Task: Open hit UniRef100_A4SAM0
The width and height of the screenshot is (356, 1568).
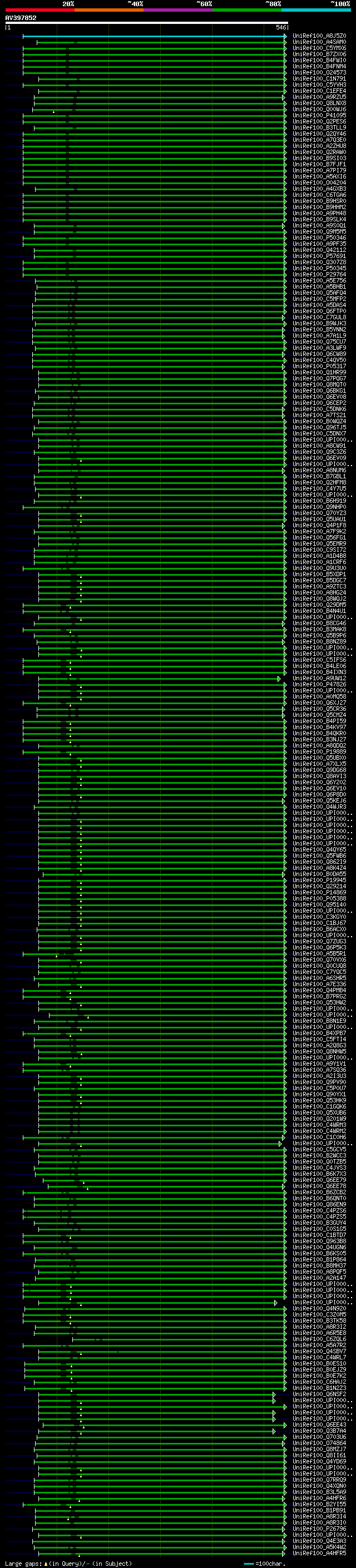Action: tap(319, 42)
